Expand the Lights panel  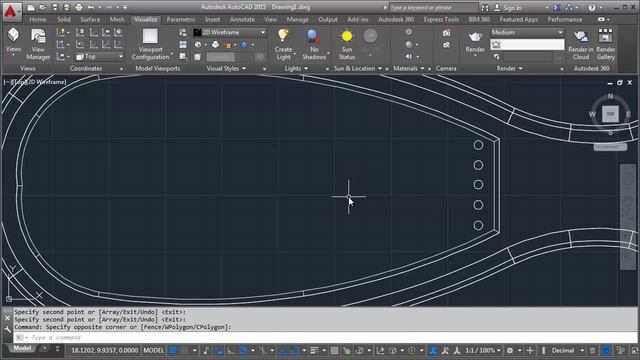296,69
